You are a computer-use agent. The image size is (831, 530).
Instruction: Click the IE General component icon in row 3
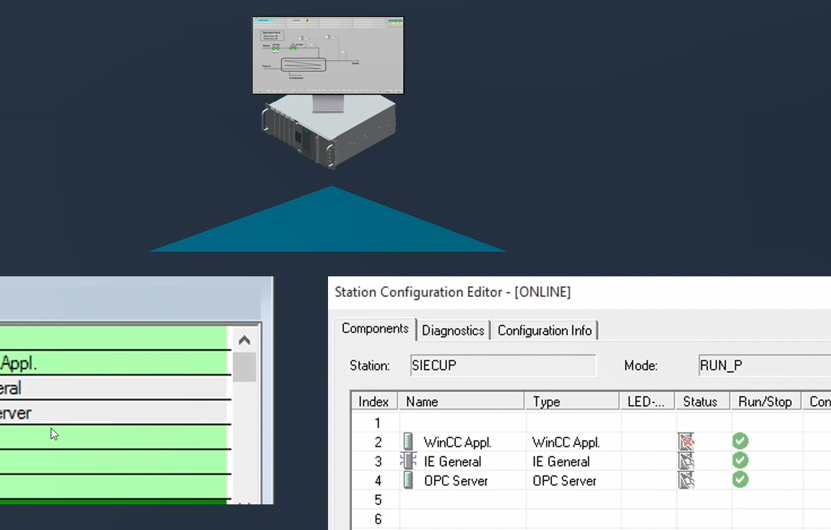(408, 461)
